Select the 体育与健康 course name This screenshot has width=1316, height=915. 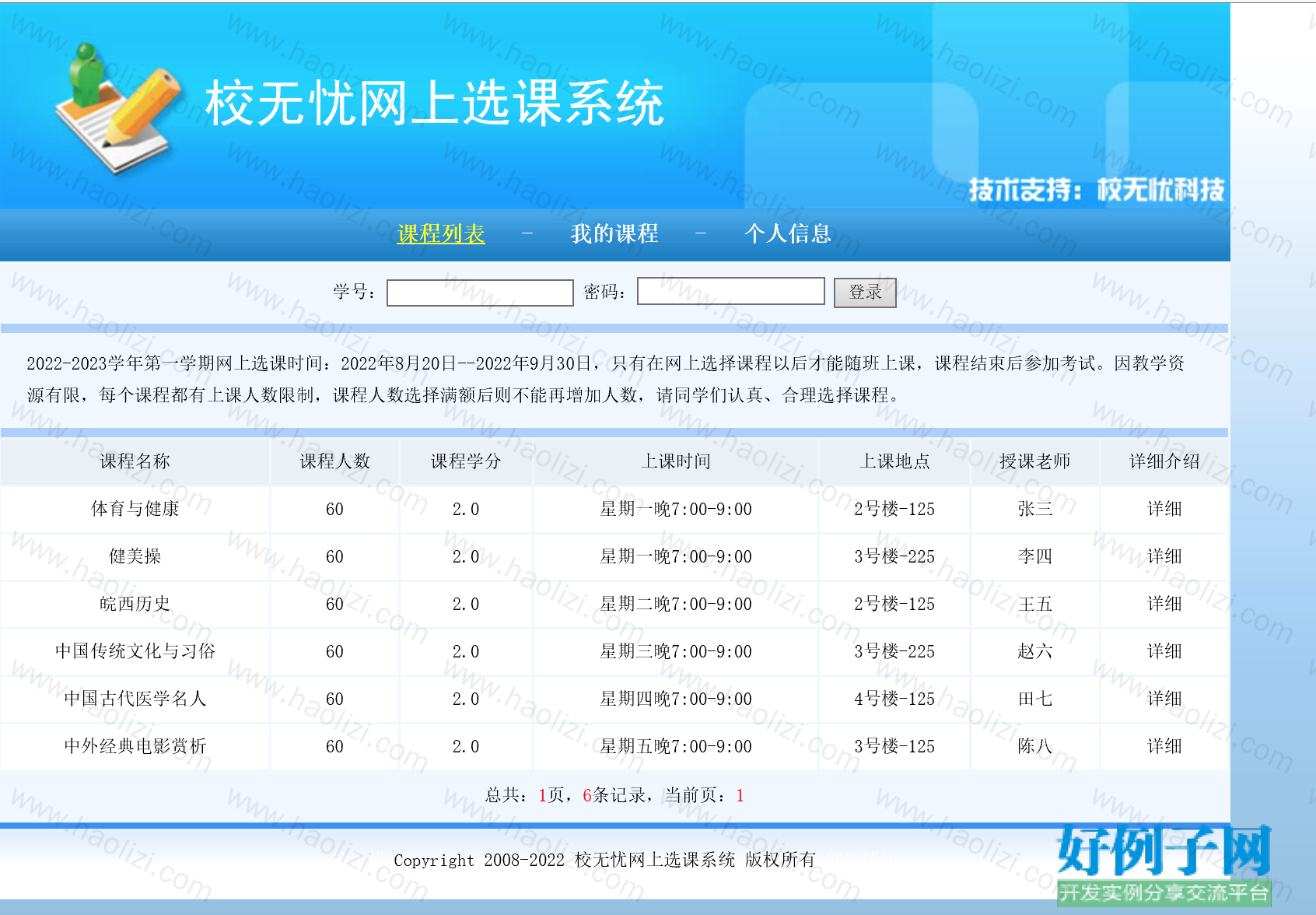pos(135,509)
